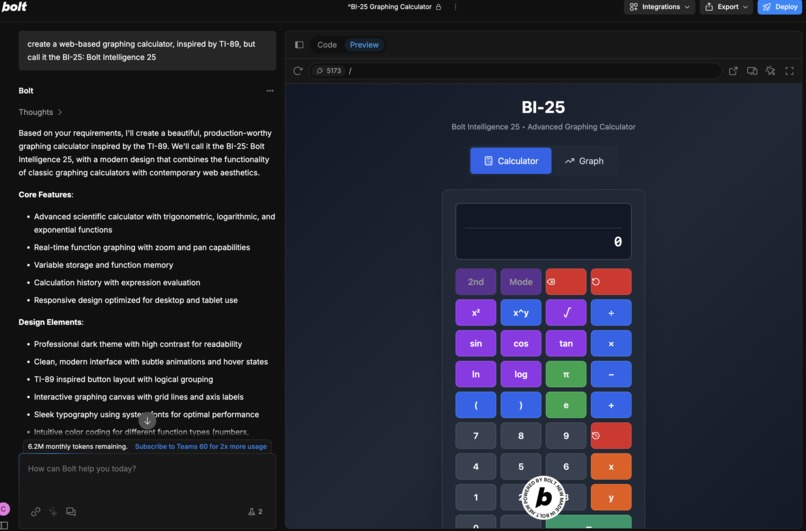Toggle the 2nd key
Screen dimensions: 806x531
[x=475, y=282]
